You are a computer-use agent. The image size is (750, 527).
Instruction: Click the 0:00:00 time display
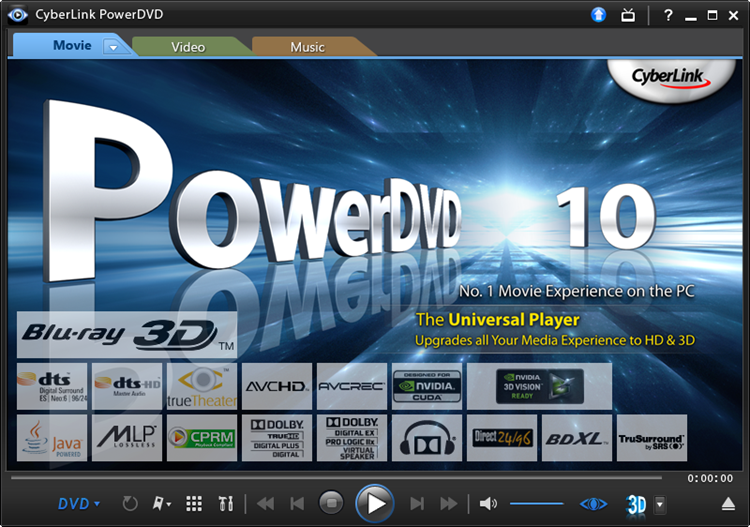pyautogui.click(x=710, y=478)
